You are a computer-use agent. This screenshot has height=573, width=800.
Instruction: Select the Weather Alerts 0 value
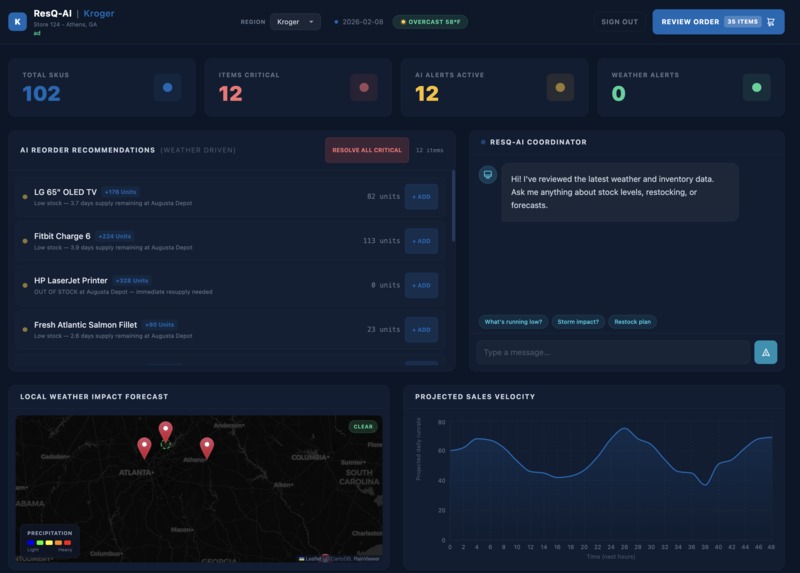618,94
